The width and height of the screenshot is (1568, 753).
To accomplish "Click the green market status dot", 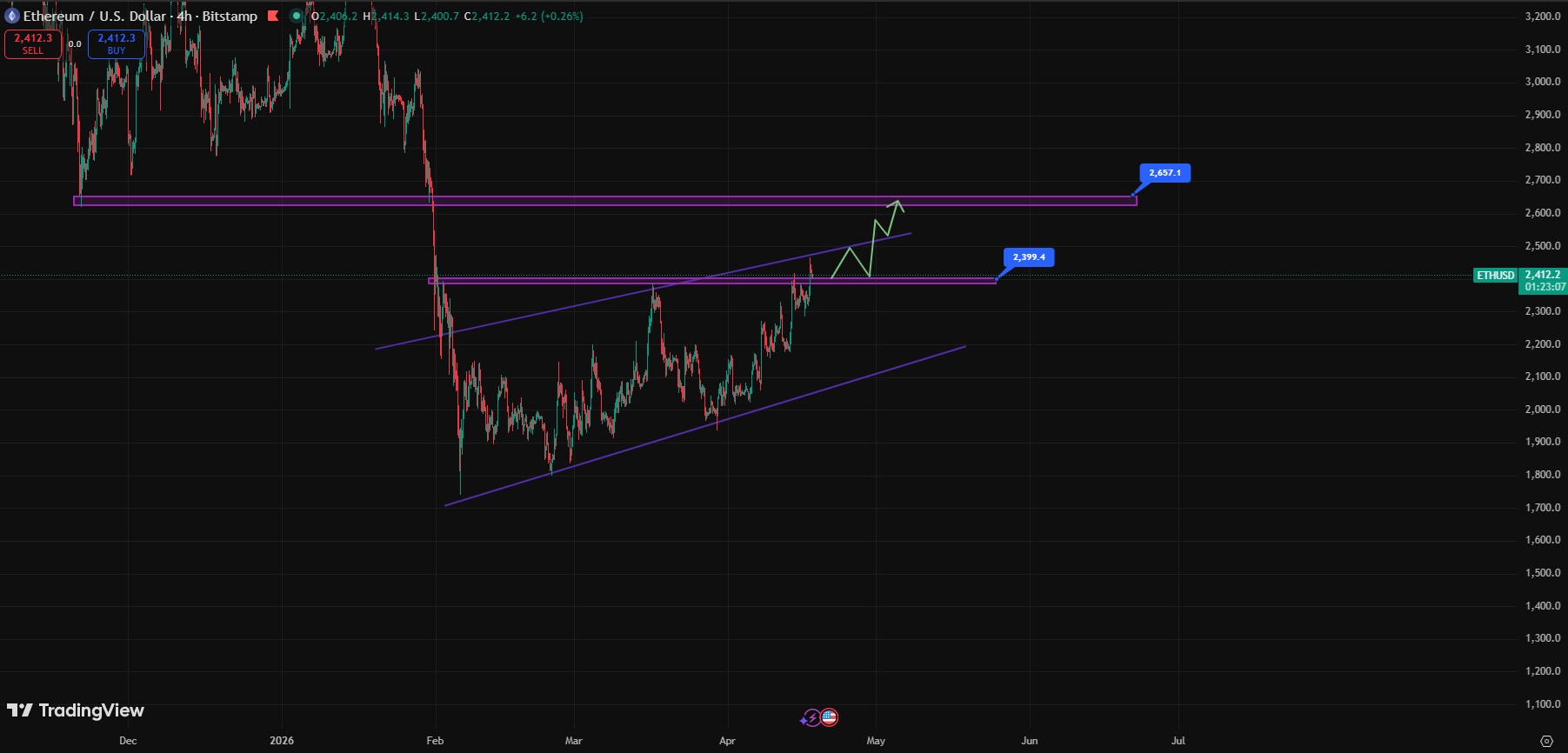I will (297, 16).
